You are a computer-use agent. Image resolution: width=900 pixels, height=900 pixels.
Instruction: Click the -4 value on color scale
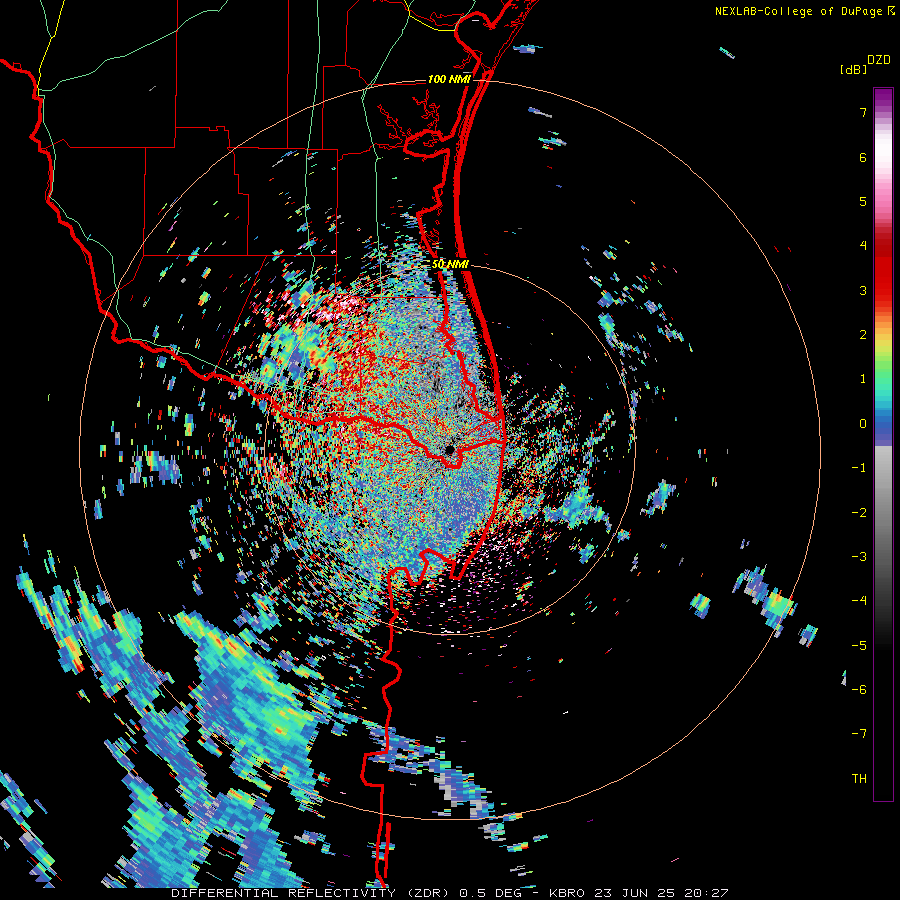[859, 600]
